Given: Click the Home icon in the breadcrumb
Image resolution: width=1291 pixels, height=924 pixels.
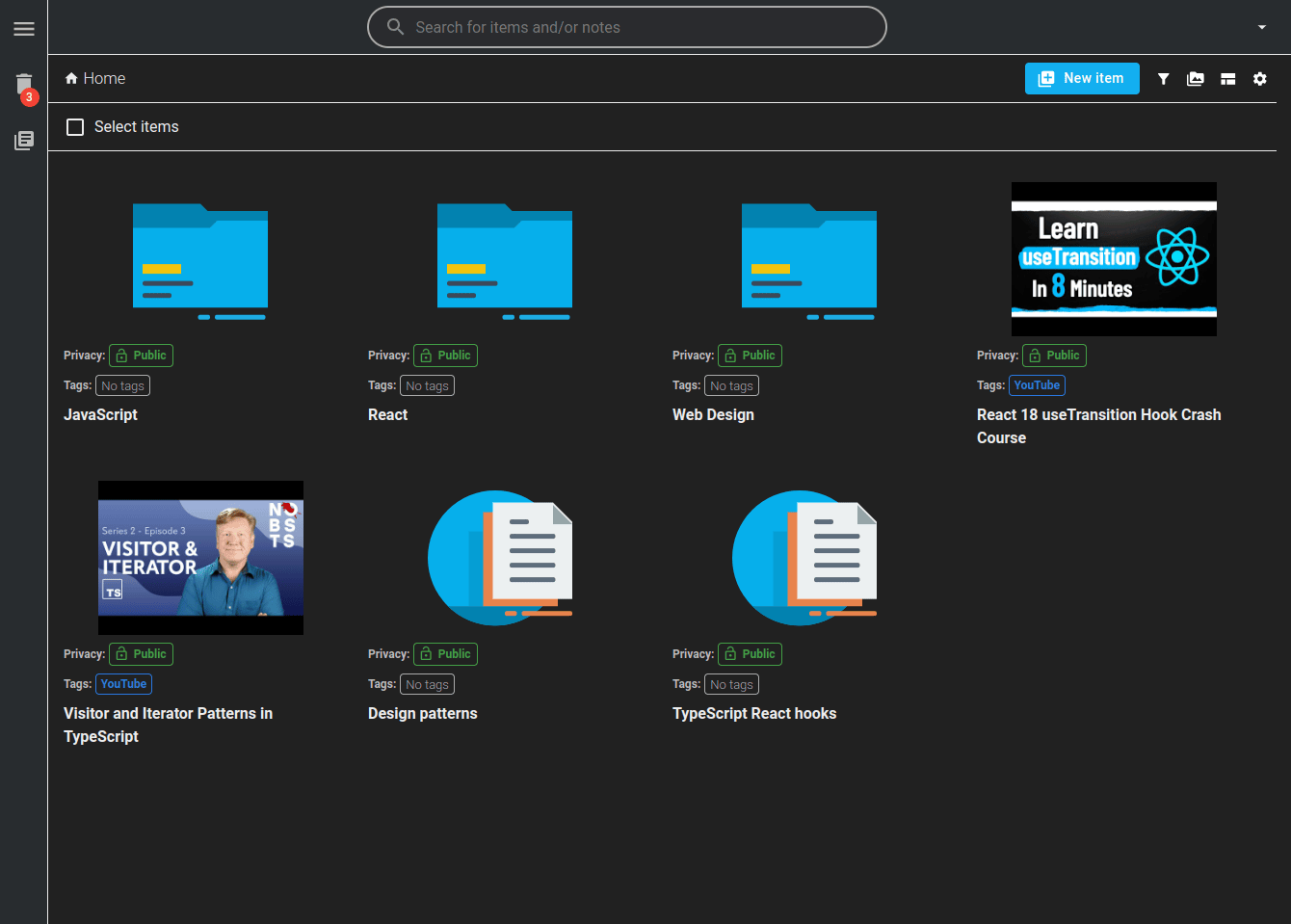Looking at the screenshot, I should tap(71, 79).
